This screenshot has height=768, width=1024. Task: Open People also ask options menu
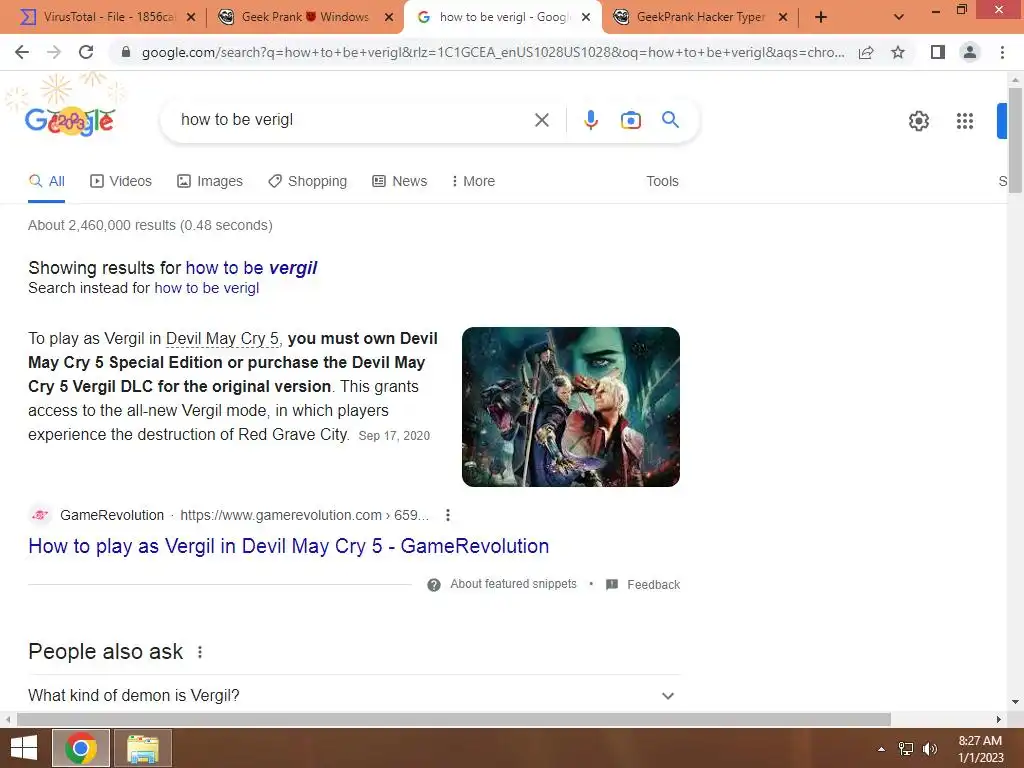point(200,652)
